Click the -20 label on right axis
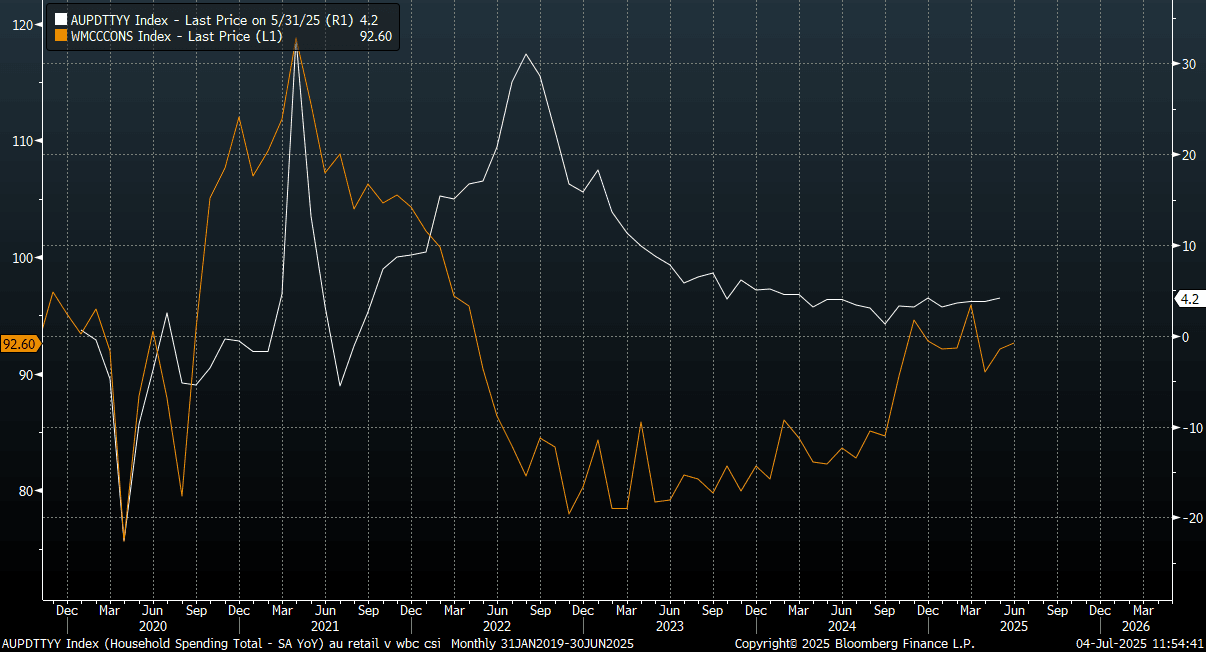Image resolution: width=1206 pixels, height=652 pixels. pyautogui.click(x=1191, y=518)
